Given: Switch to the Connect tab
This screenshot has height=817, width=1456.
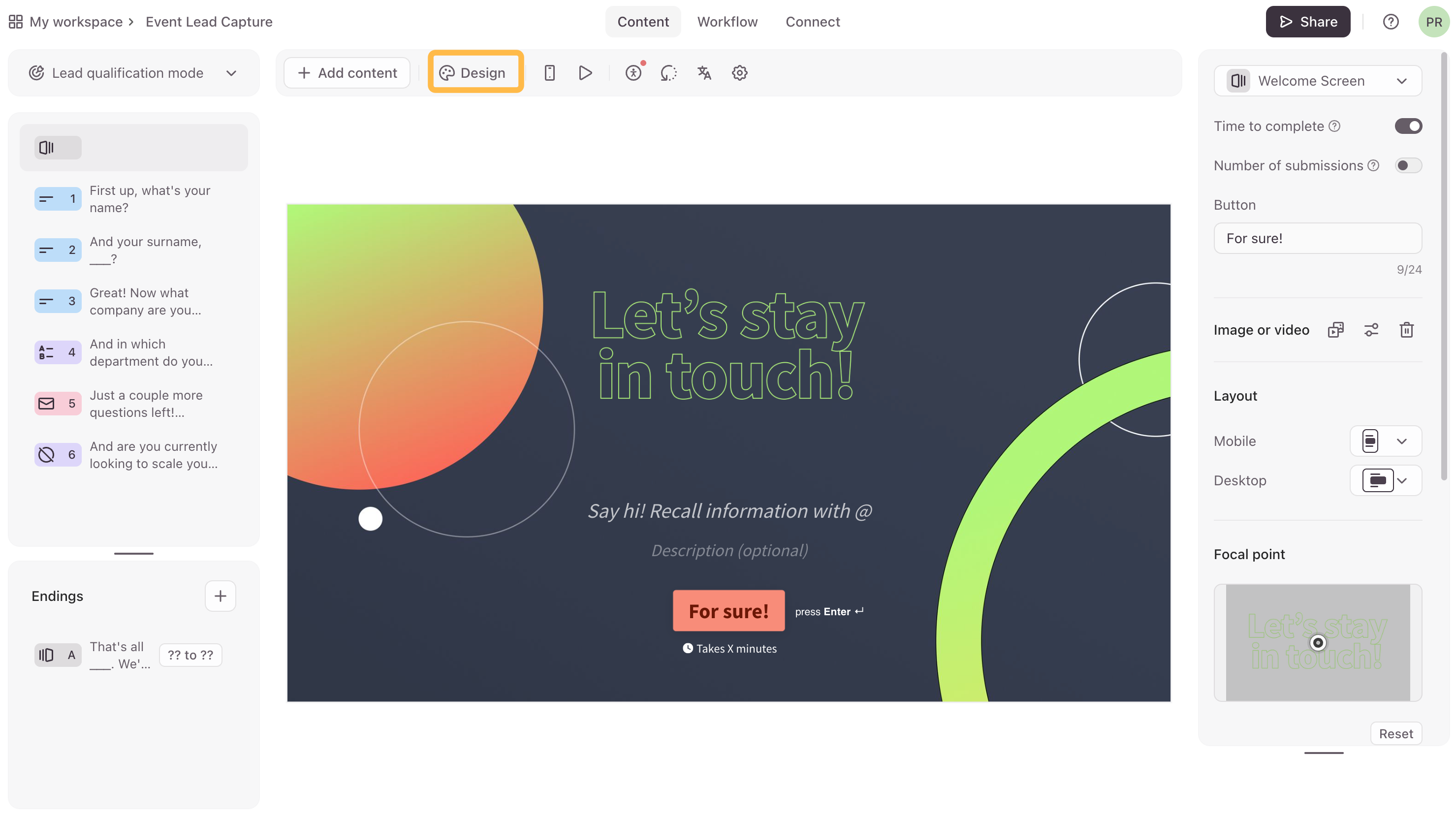Looking at the screenshot, I should (x=813, y=22).
